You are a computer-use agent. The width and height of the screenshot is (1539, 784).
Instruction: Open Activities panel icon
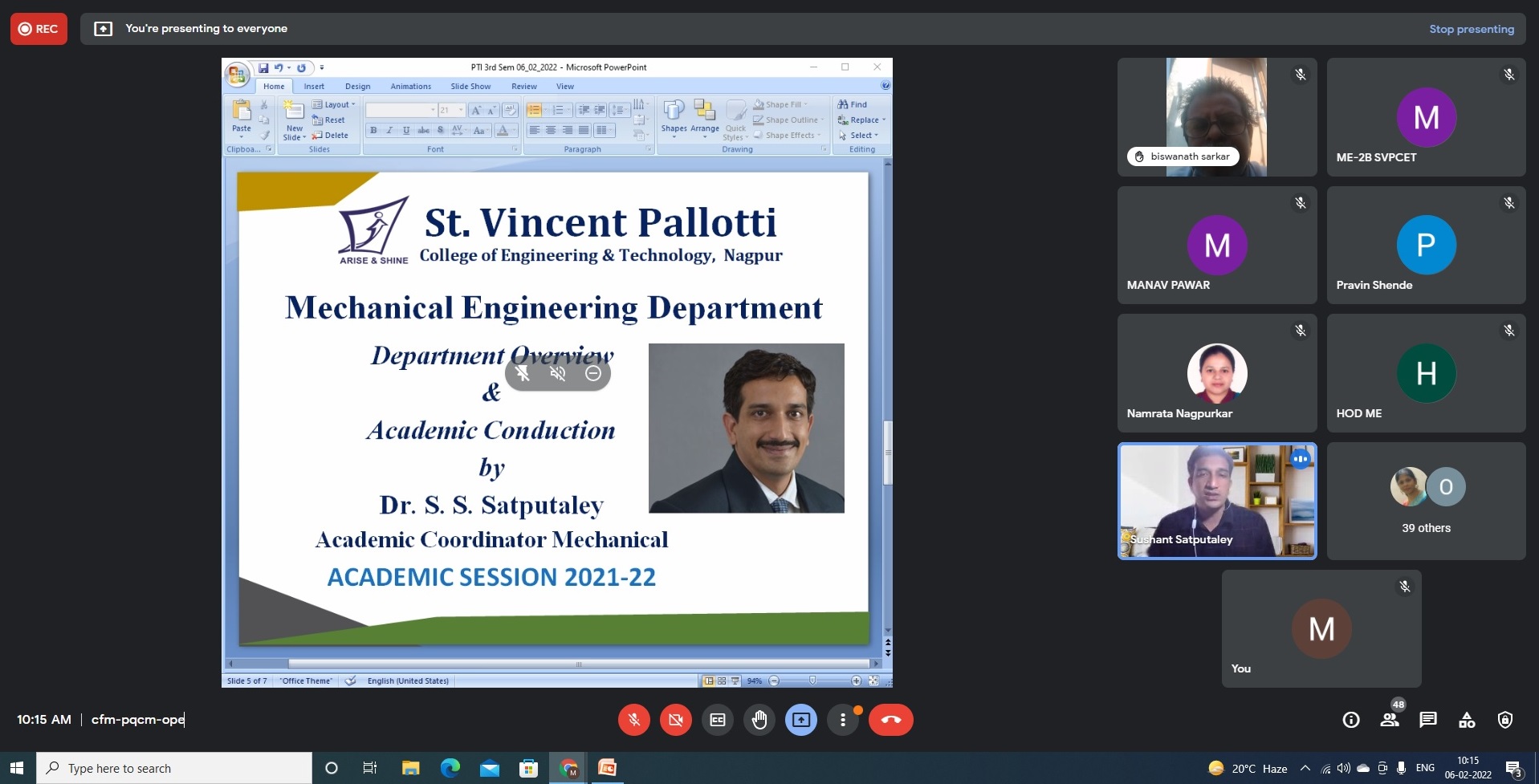[x=1467, y=720]
